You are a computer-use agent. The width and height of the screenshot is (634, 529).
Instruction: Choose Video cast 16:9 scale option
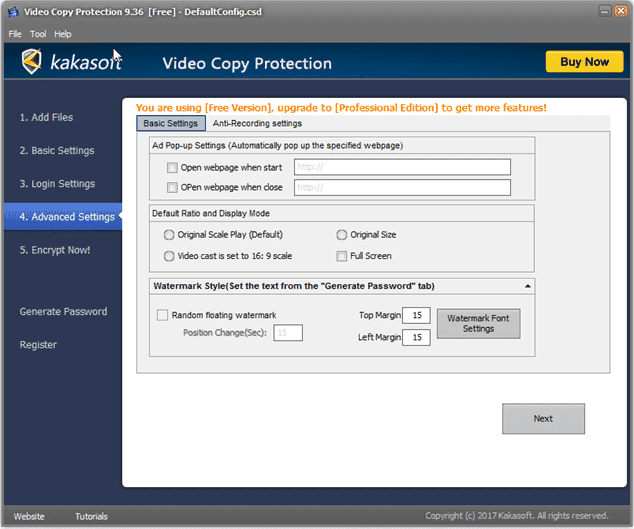[x=168, y=256]
